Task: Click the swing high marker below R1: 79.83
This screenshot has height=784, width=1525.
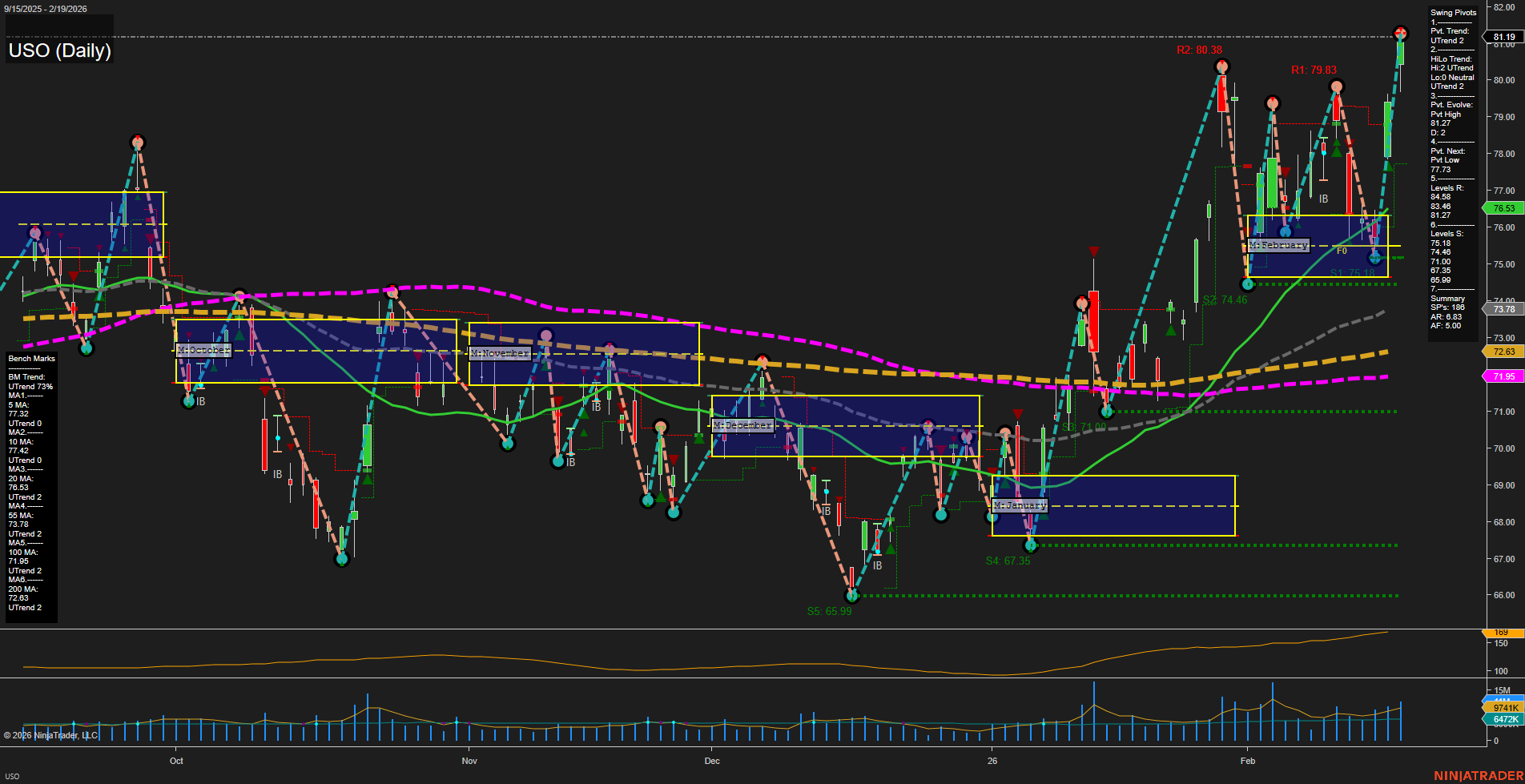Action: 1335,86
